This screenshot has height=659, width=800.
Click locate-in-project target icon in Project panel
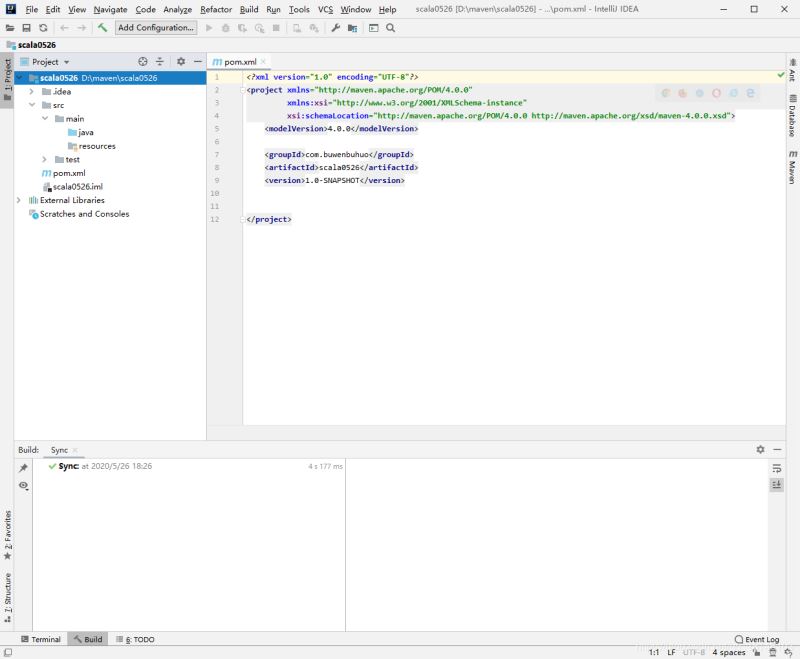tap(143, 62)
